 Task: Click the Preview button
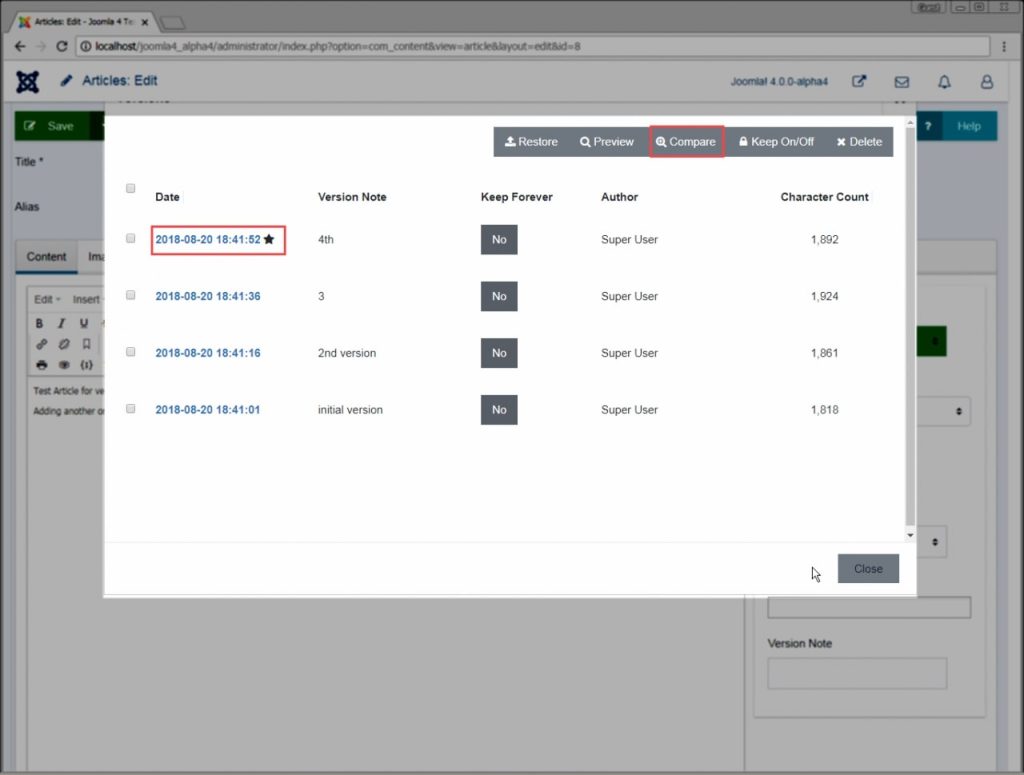coord(607,142)
